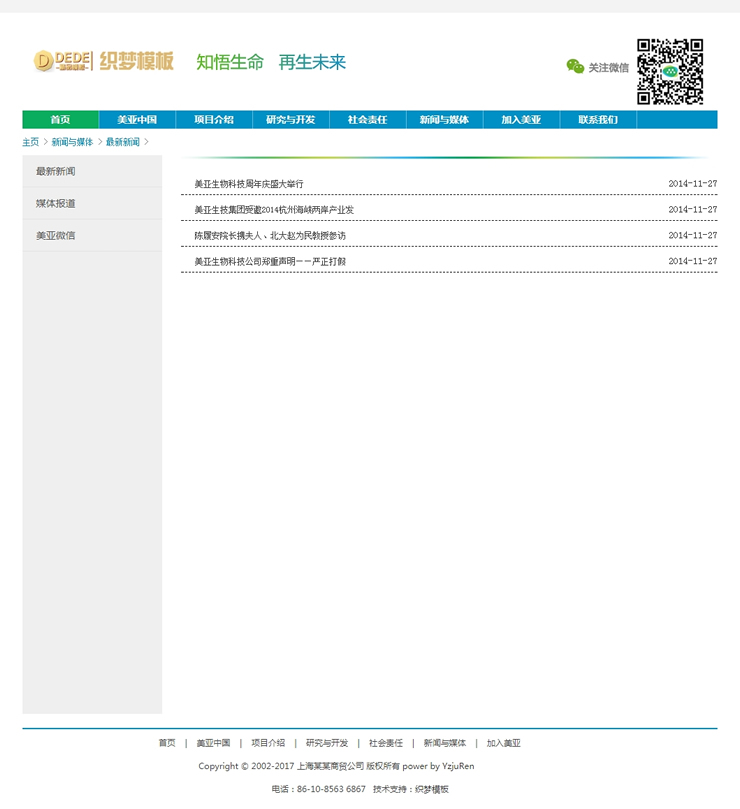The width and height of the screenshot is (740, 809).
Task: Open 美亚微信 in the left sidebar
Action: [x=56, y=235]
